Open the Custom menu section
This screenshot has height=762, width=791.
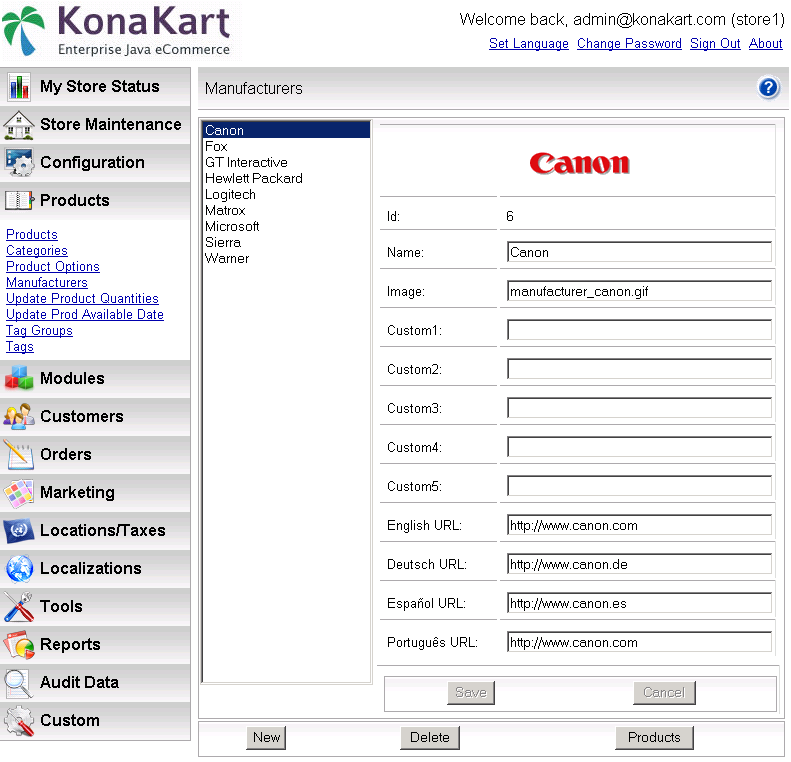click(95, 720)
